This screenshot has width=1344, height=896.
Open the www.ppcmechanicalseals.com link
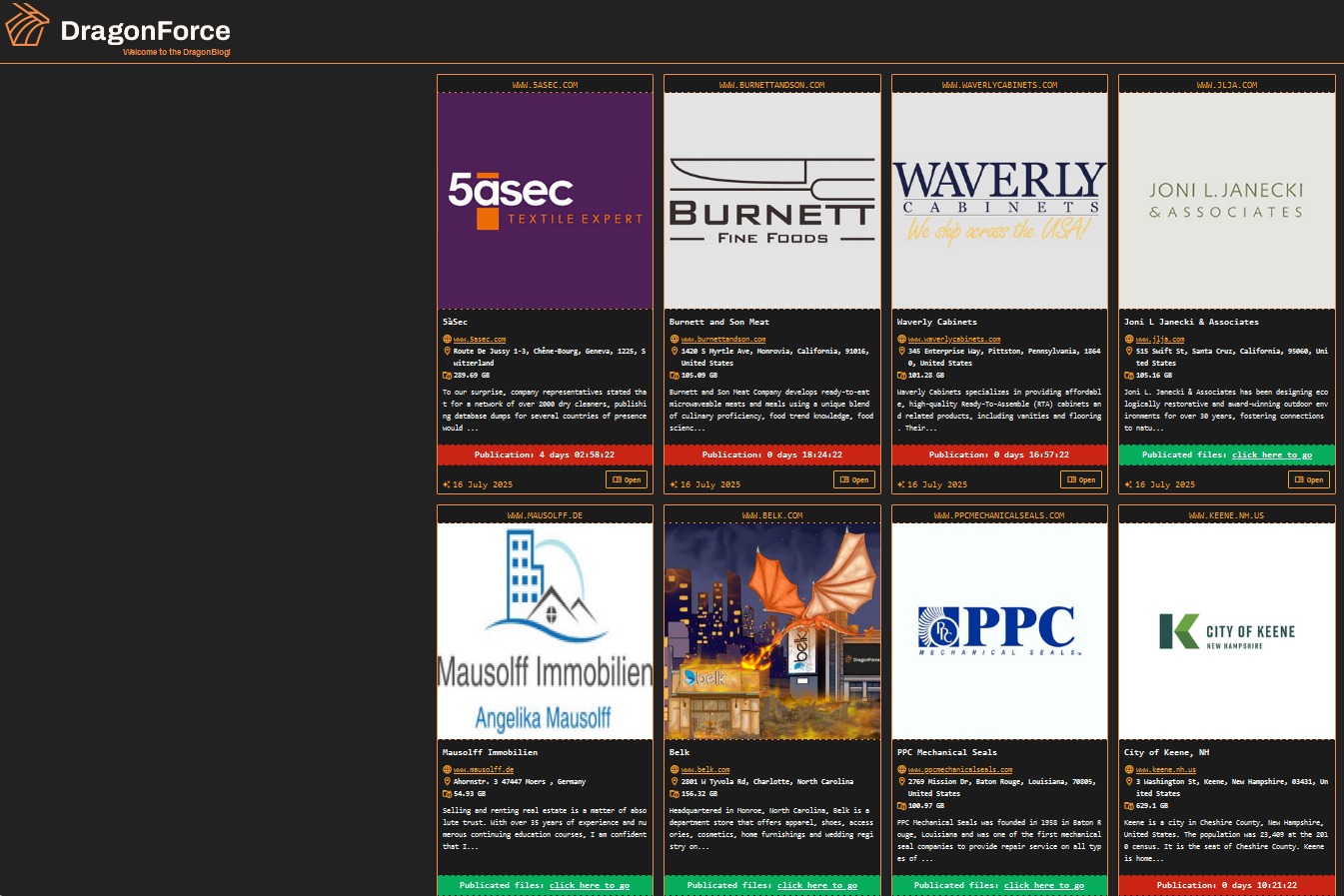[960, 770]
